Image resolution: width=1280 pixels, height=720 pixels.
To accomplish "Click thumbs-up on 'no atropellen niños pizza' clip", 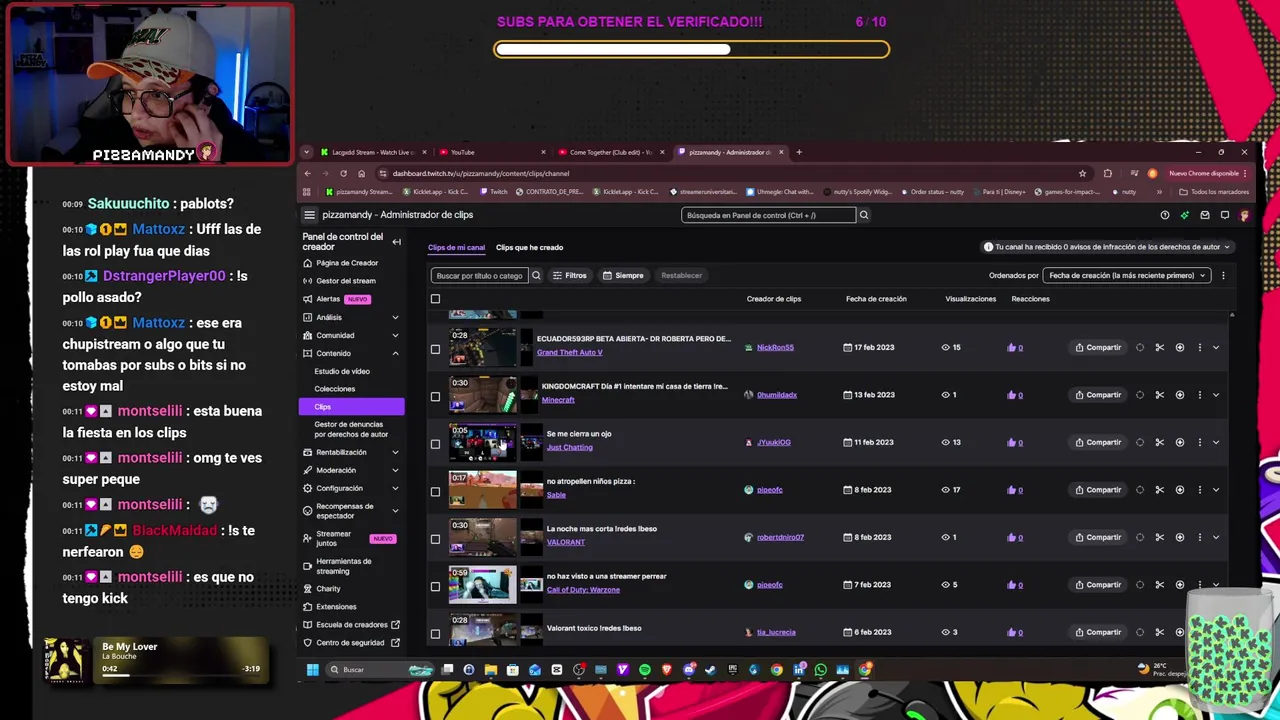I will [1012, 490].
